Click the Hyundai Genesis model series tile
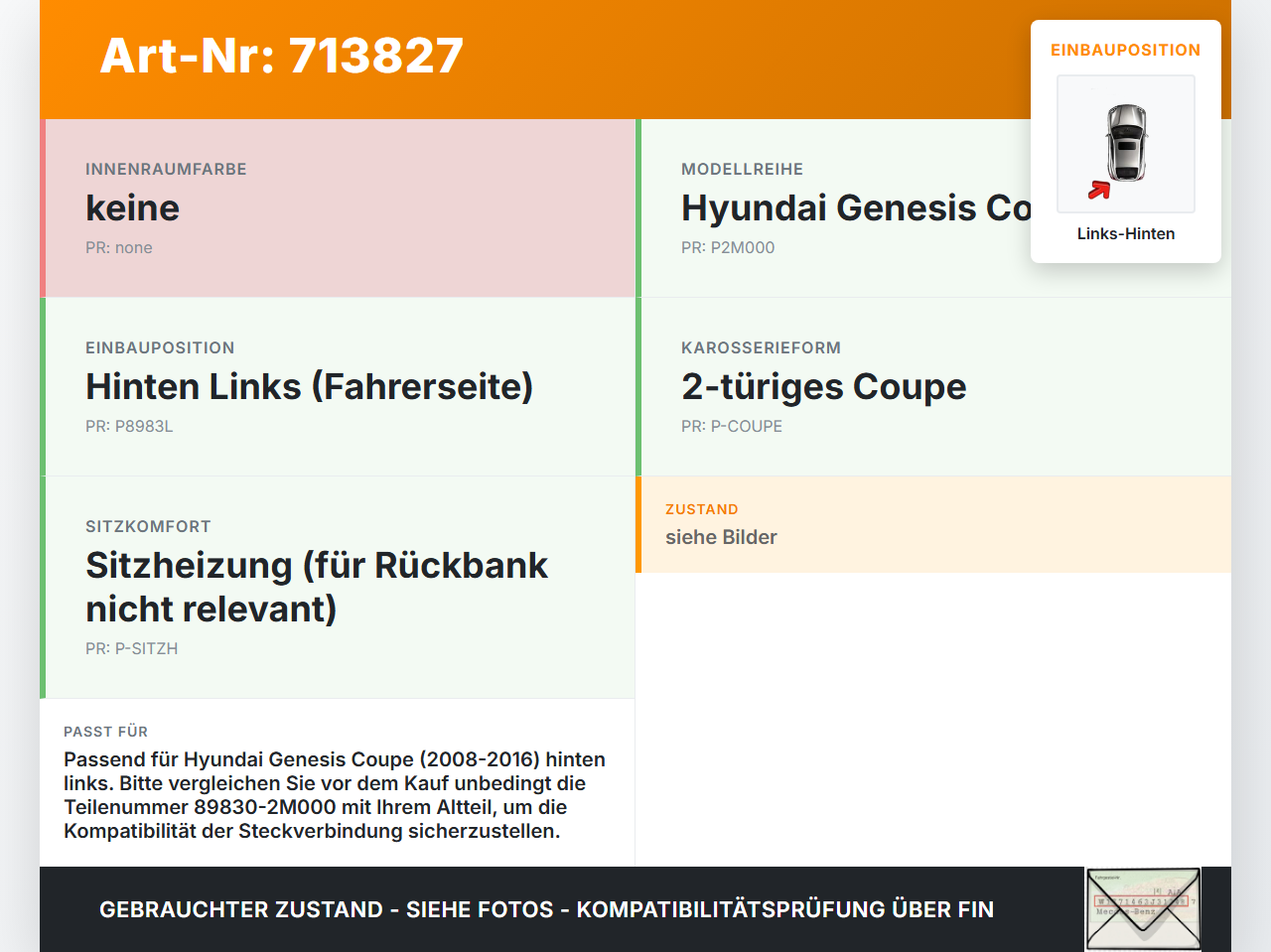This screenshot has width=1271, height=952. click(x=933, y=208)
